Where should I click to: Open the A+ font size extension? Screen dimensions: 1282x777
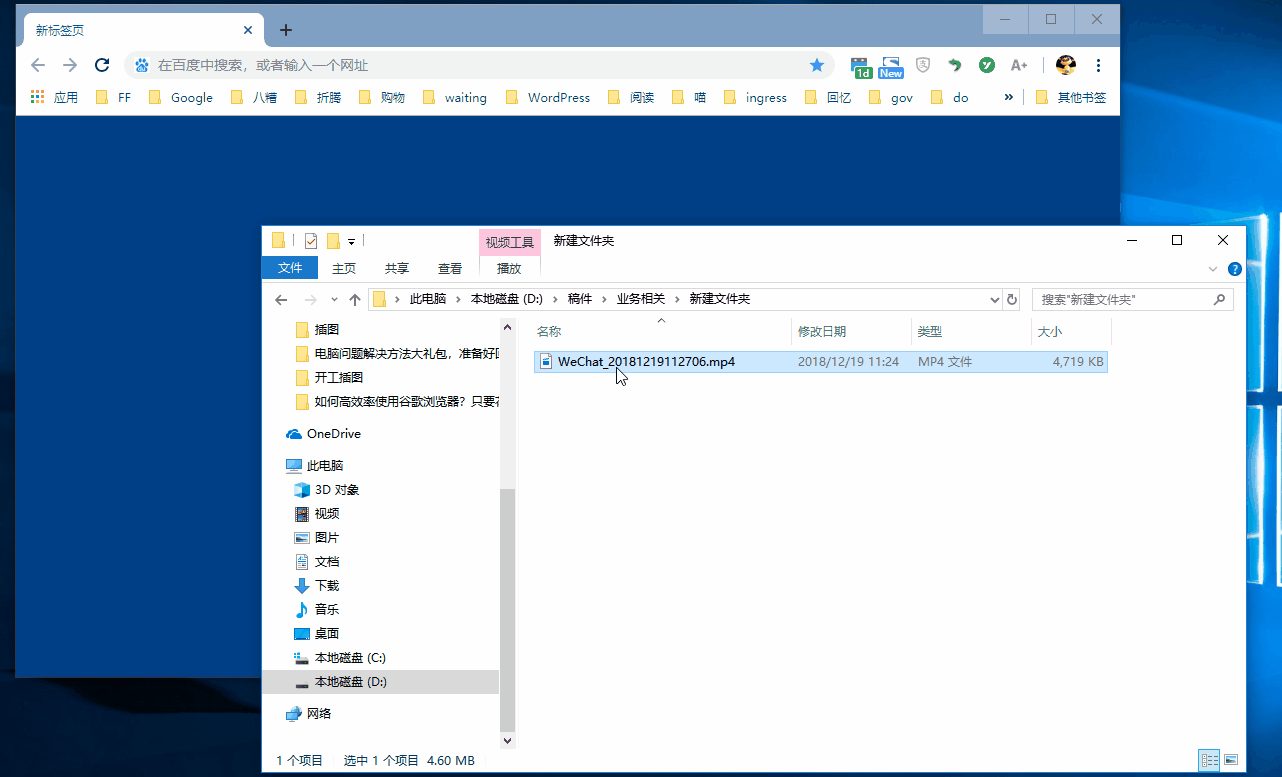pos(1019,64)
